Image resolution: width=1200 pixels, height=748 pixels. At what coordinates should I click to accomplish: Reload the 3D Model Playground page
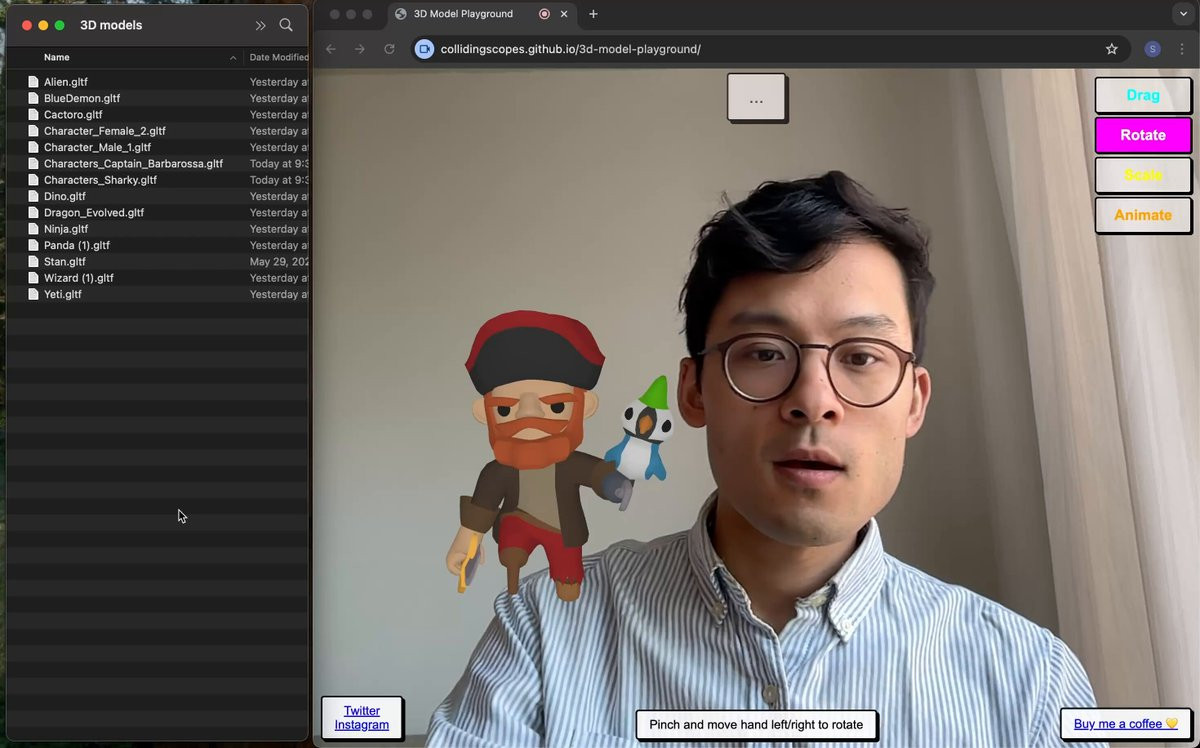click(389, 49)
